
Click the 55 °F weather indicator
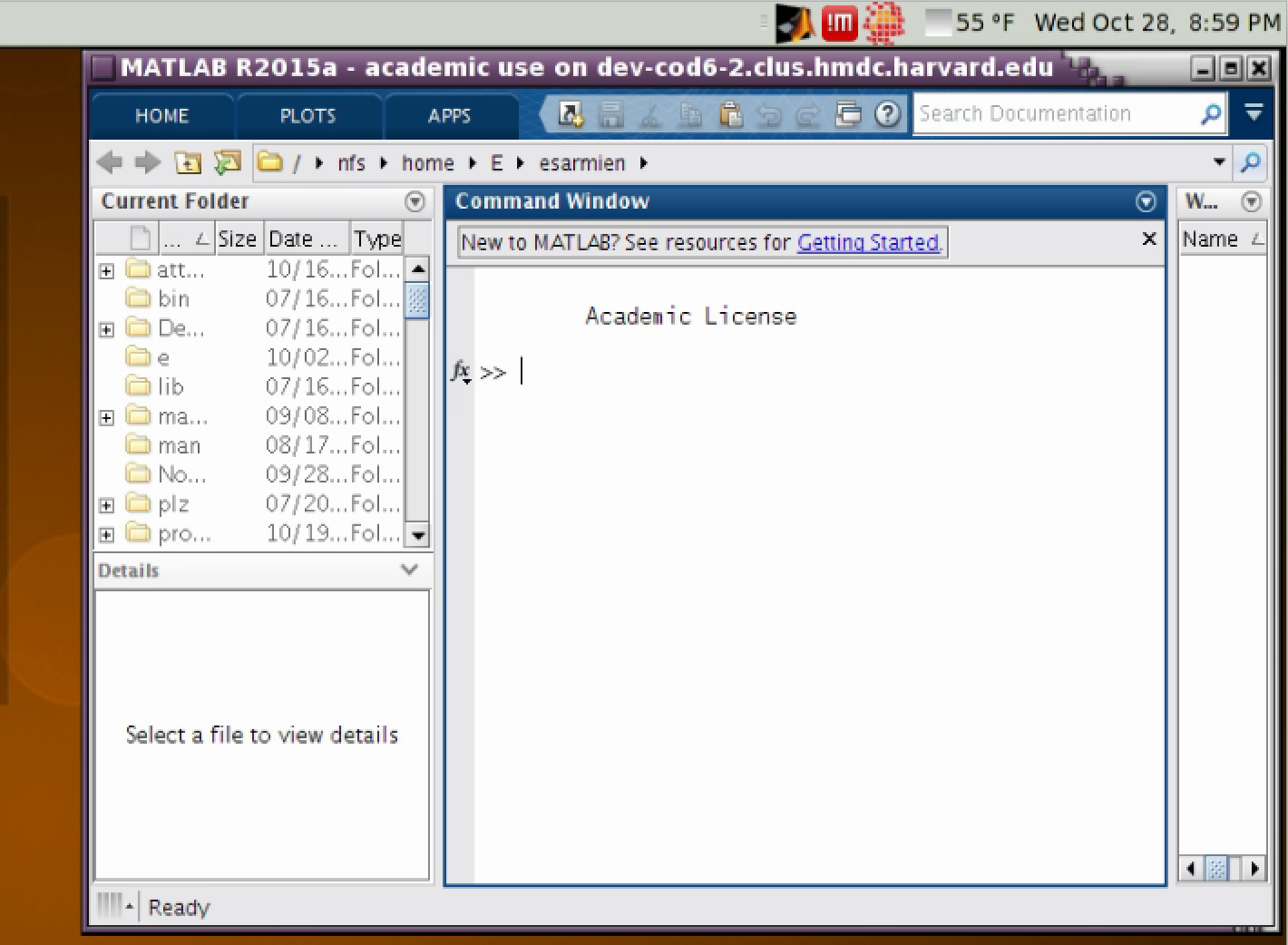click(x=971, y=23)
